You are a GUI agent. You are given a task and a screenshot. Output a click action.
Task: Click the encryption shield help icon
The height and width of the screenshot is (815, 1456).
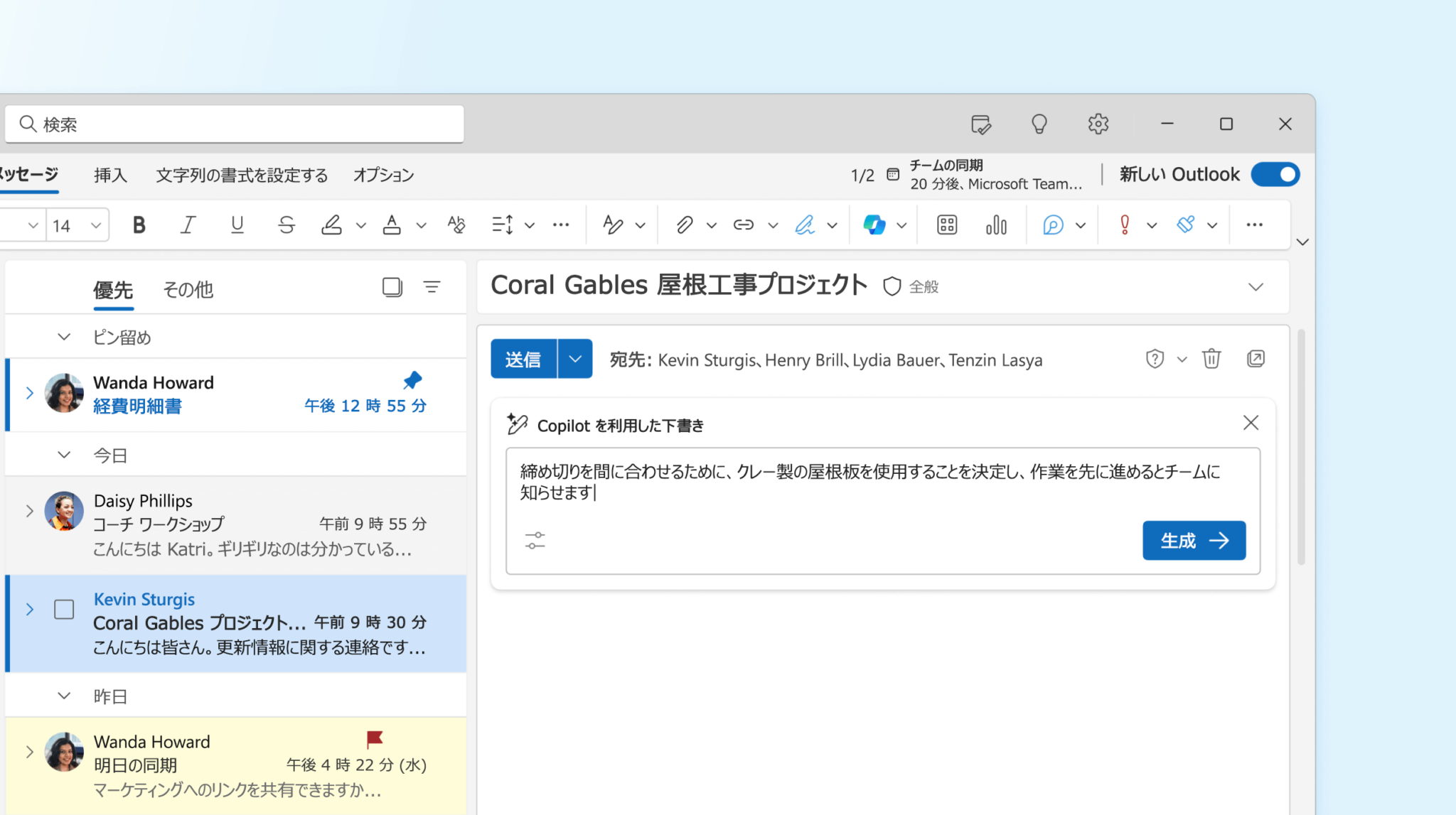pyautogui.click(x=1155, y=359)
